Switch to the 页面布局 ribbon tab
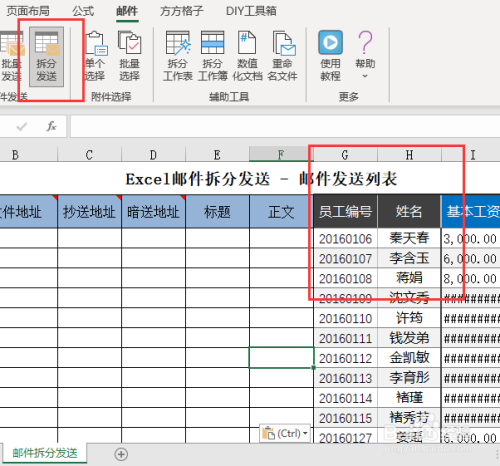This screenshot has height=466, width=500. [28, 11]
